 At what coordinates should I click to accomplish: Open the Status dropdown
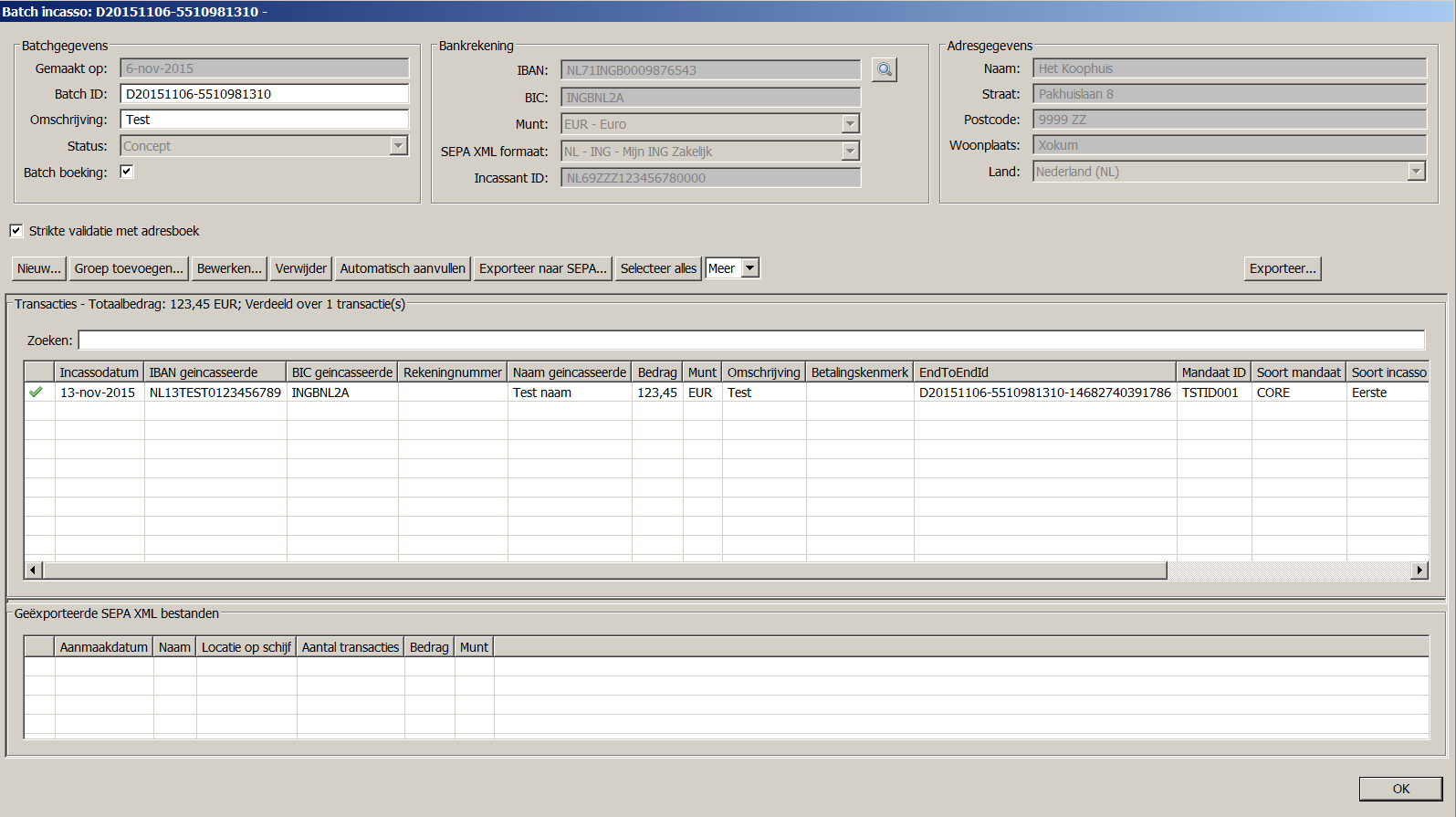(x=398, y=146)
